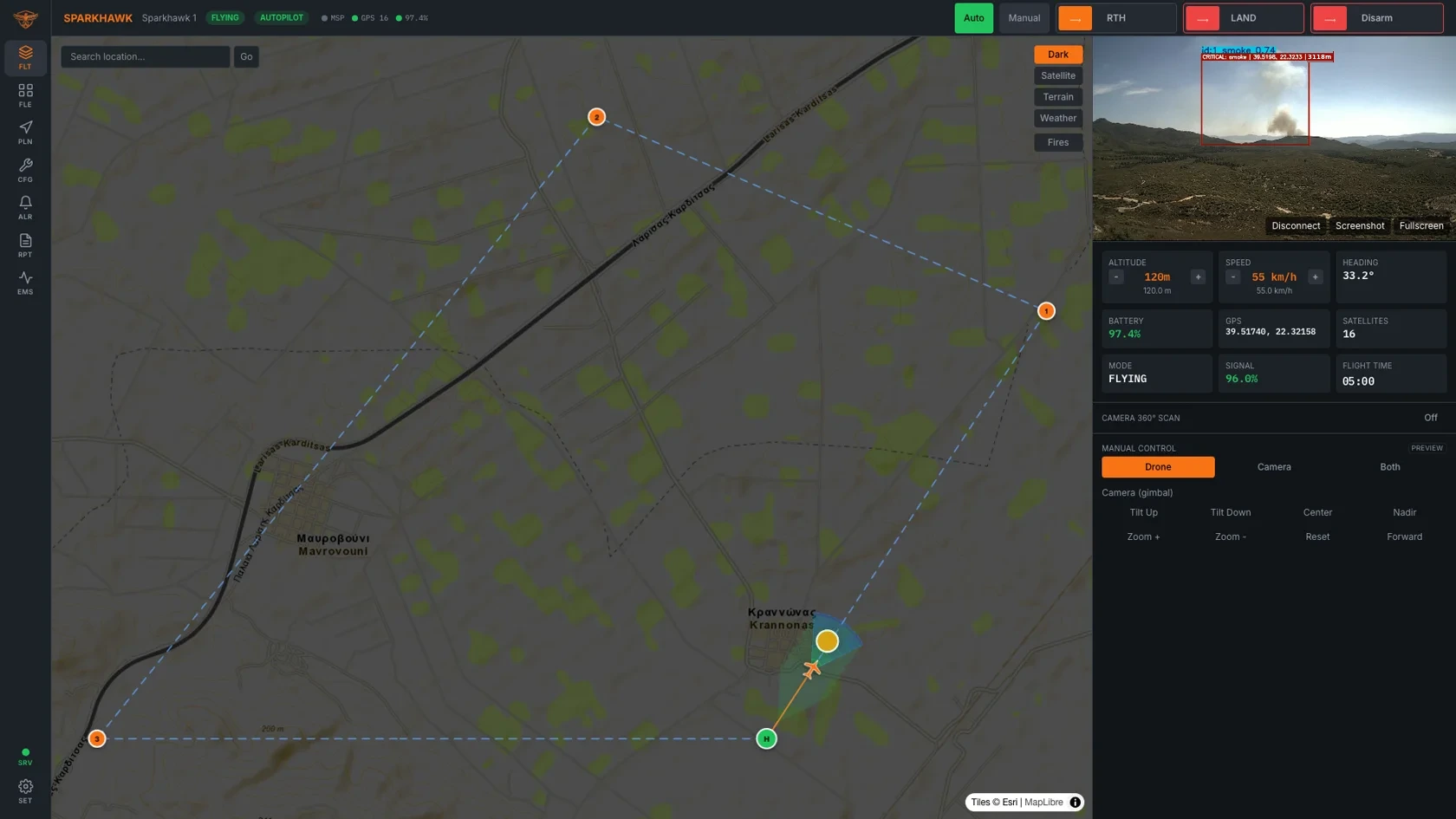Screen dimensions: 1456x819
Task: Open the RPT reports document in the sidebar
Action: point(25,245)
